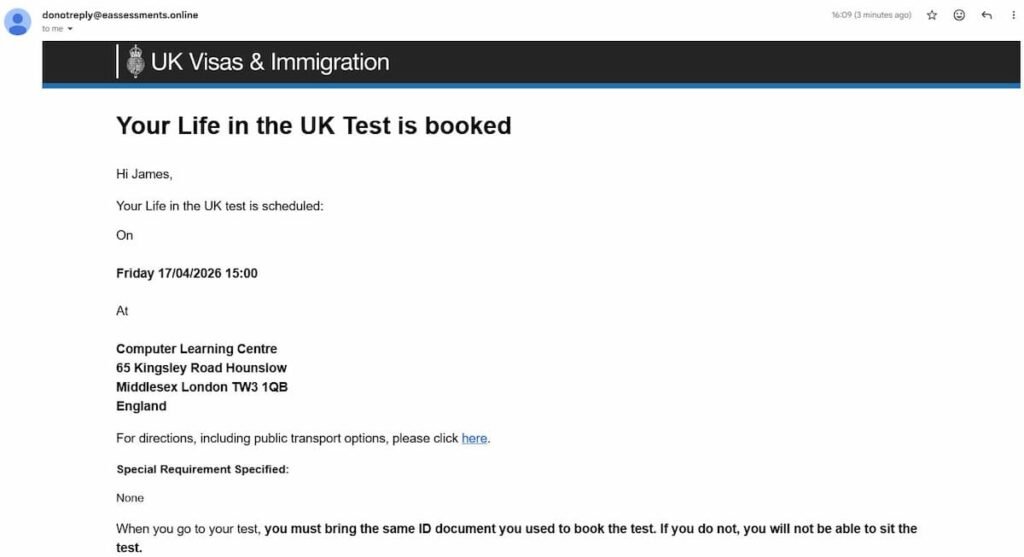This screenshot has width=1024, height=557.
Task: Click the postcode line "Middlesex London TW3 1QB"
Action: (x=202, y=387)
